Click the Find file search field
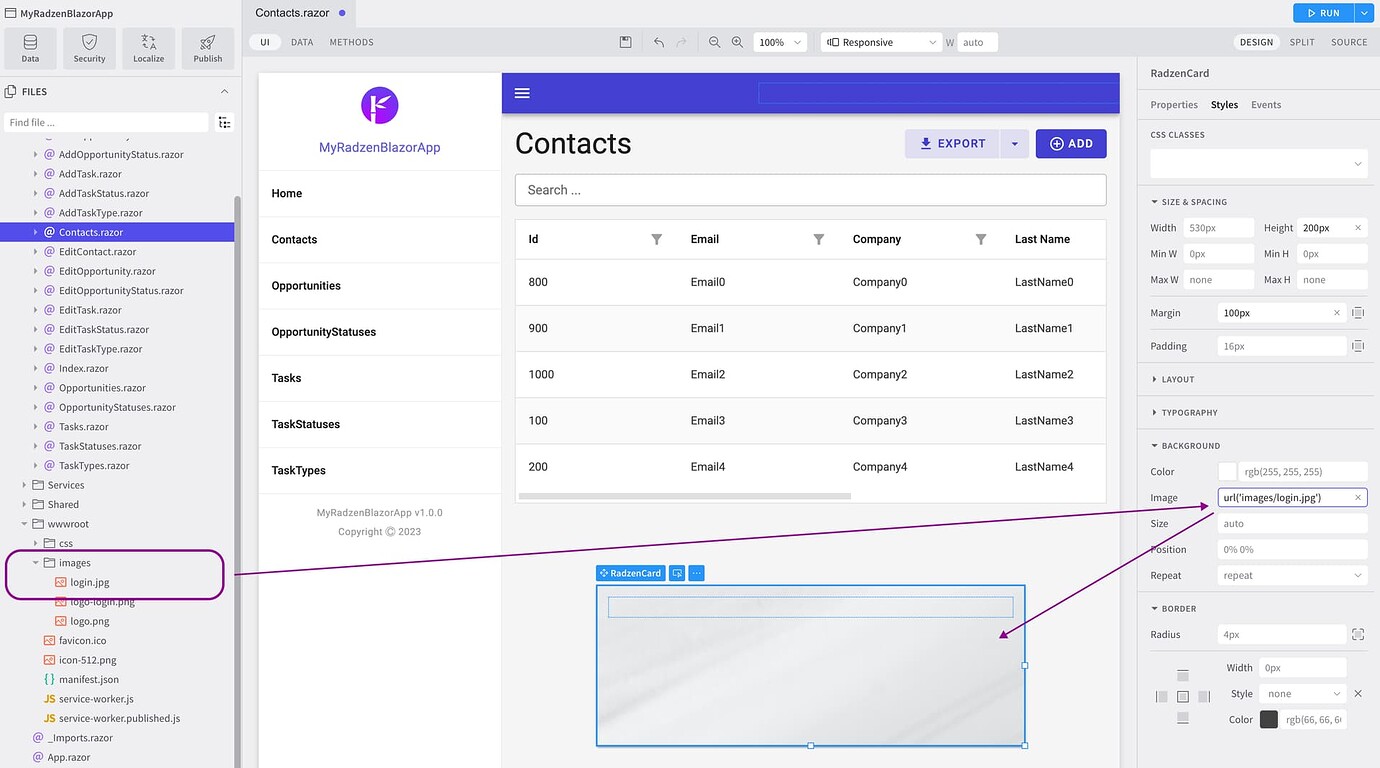This screenshot has height=768, width=1380. tap(106, 122)
